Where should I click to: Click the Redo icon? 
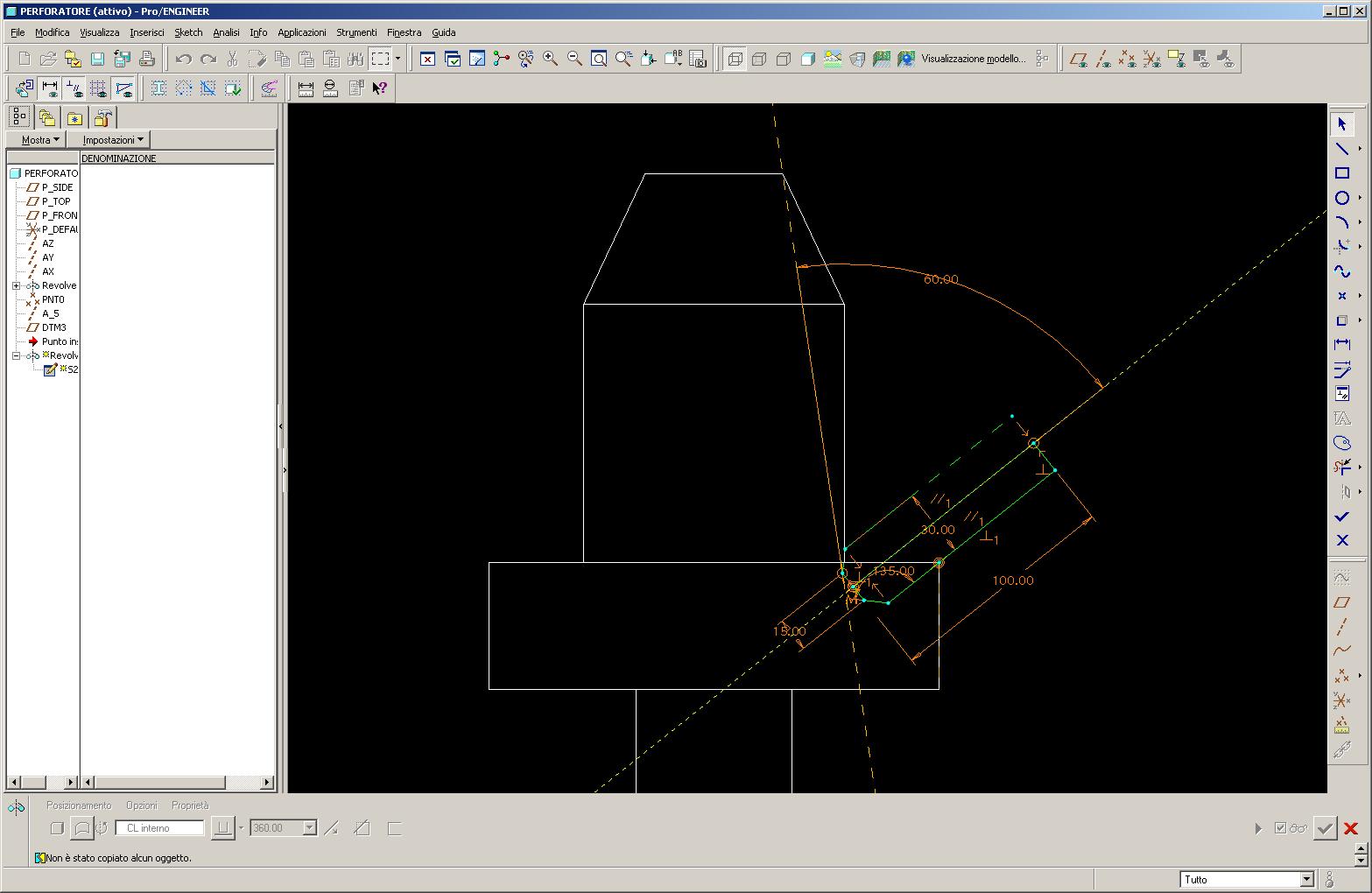208,59
